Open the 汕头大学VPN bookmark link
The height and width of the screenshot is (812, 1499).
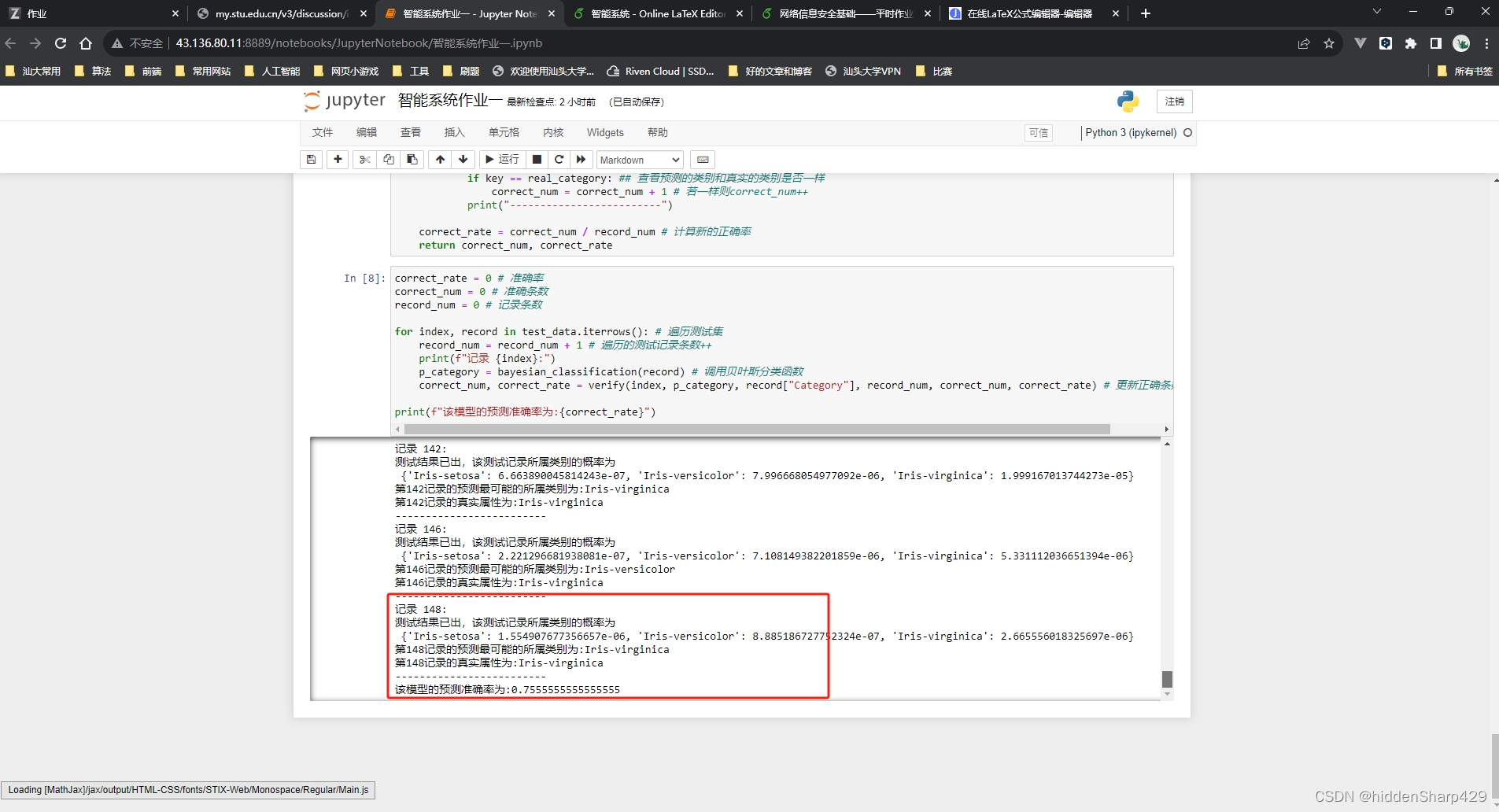coord(863,71)
